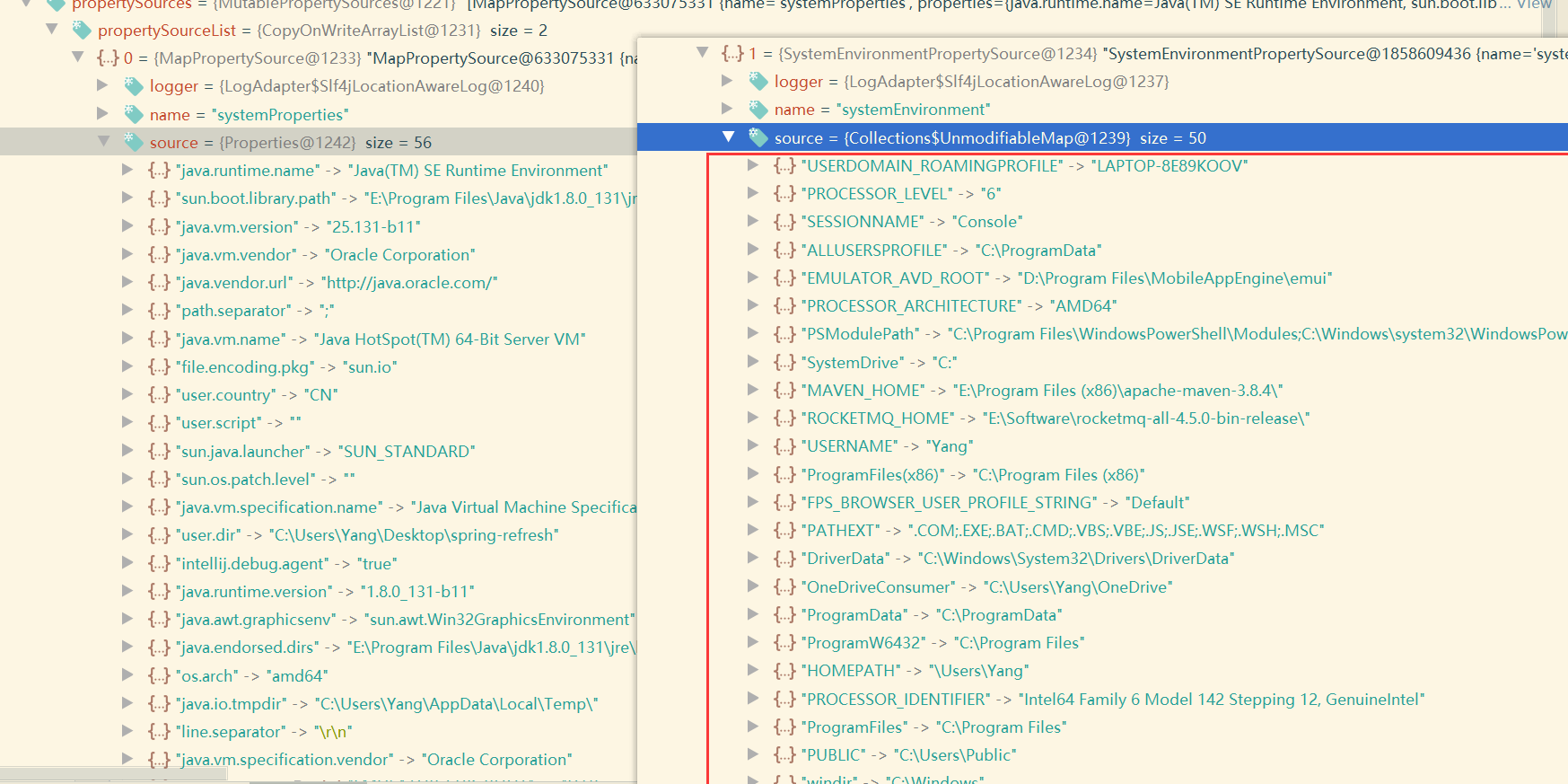Expand the "OneDriveConsumer" entry arrow
Image resolution: width=1568 pixels, height=784 pixels.
pyautogui.click(x=753, y=586)
